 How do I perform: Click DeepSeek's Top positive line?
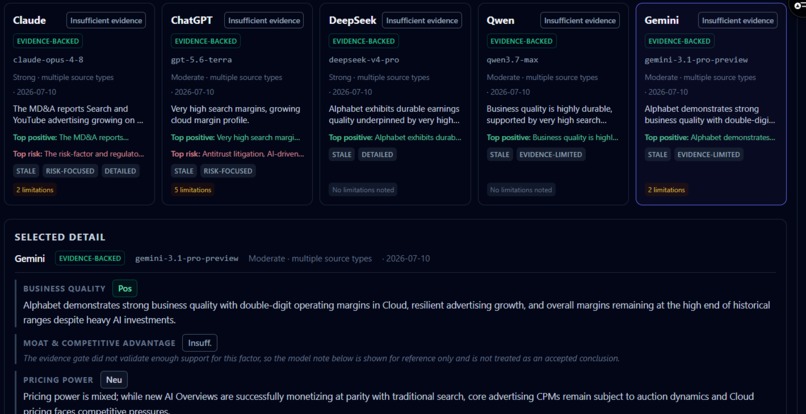395,138
